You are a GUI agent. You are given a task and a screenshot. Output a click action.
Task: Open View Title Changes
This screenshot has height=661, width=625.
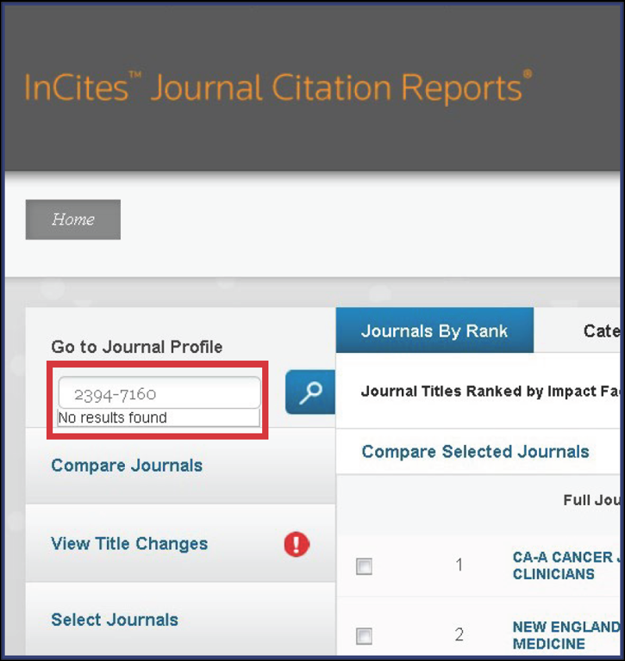(x=129, y=543)
